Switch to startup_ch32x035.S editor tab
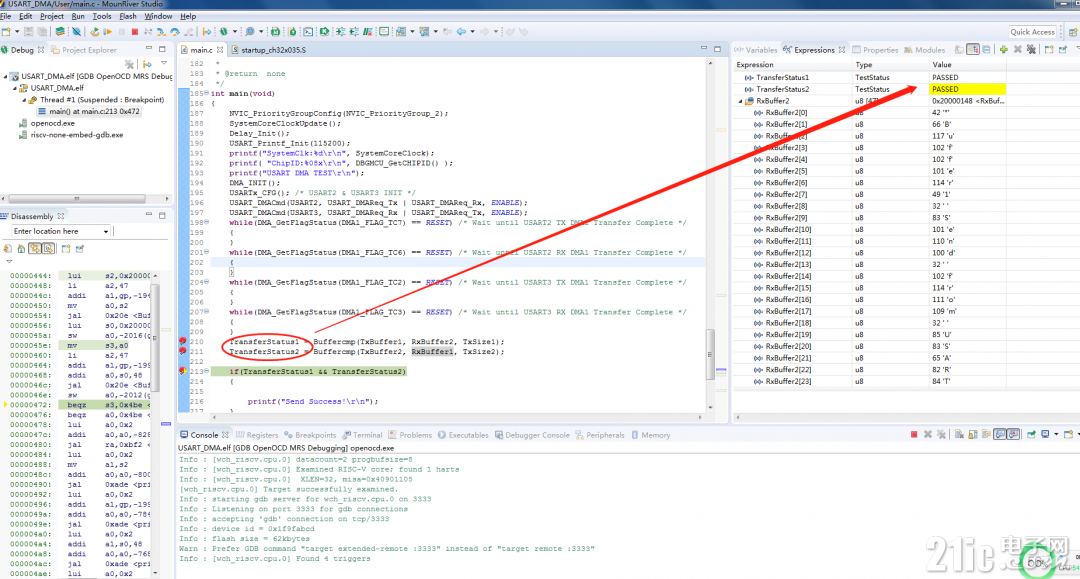Viewport: 1080px width, 579px height. (269, 50)
